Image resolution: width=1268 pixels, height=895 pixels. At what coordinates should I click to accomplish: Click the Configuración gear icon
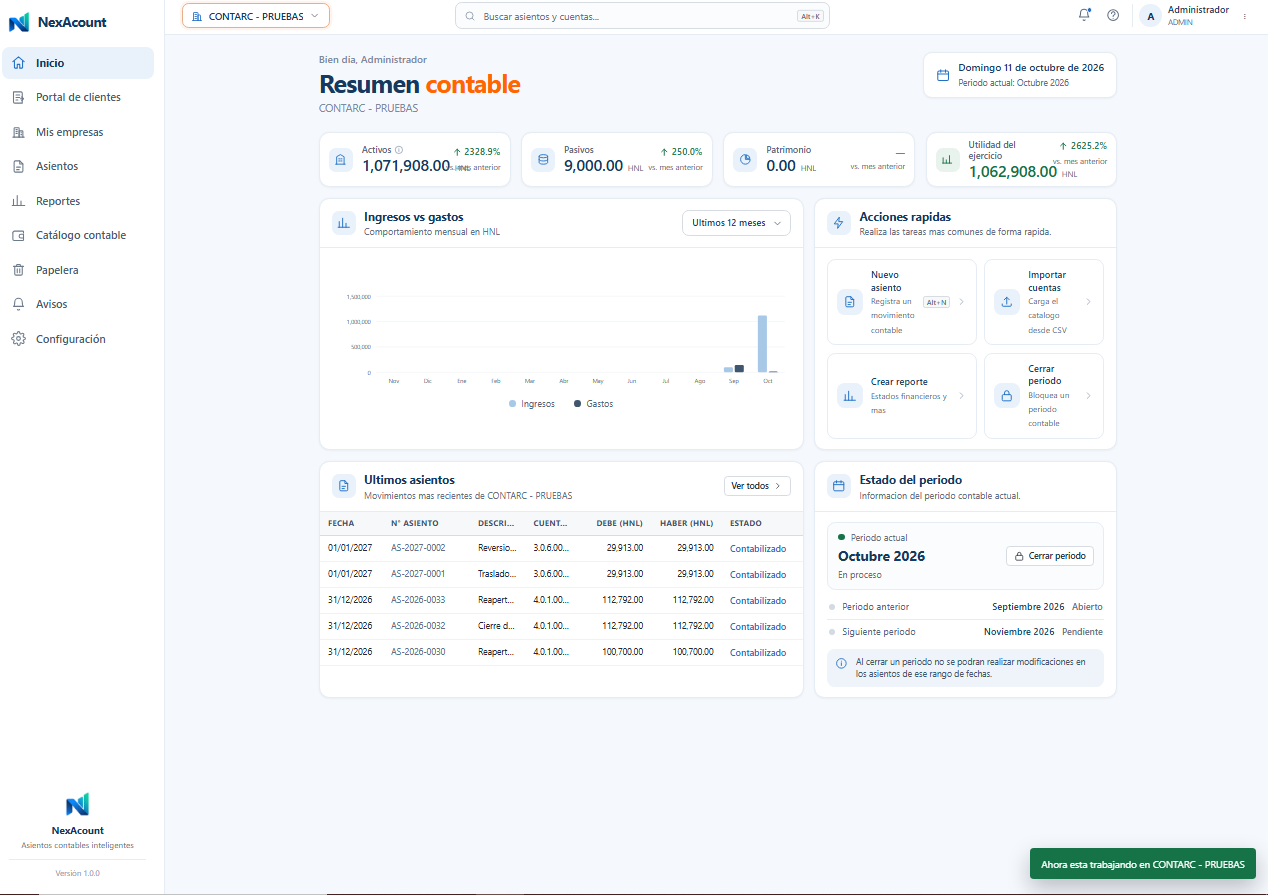coord(18,339)
